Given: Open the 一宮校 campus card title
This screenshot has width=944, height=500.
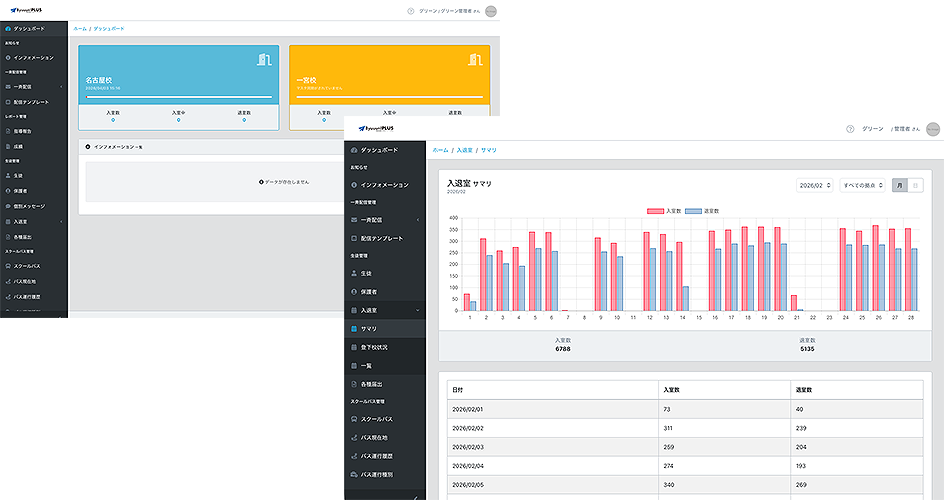Looking at the screenshot, I should (306, 80).
